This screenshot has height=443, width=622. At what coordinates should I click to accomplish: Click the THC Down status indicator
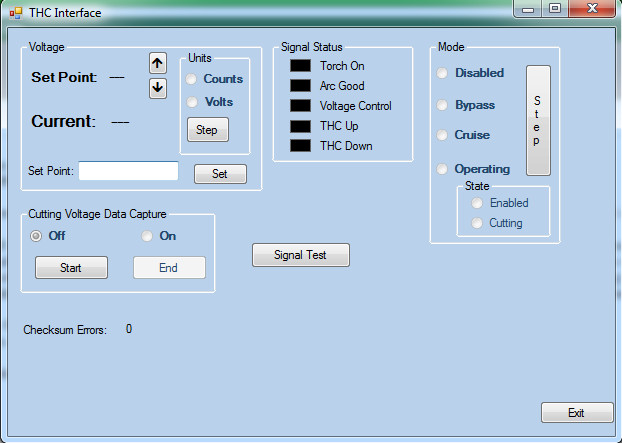coord(301,146)
